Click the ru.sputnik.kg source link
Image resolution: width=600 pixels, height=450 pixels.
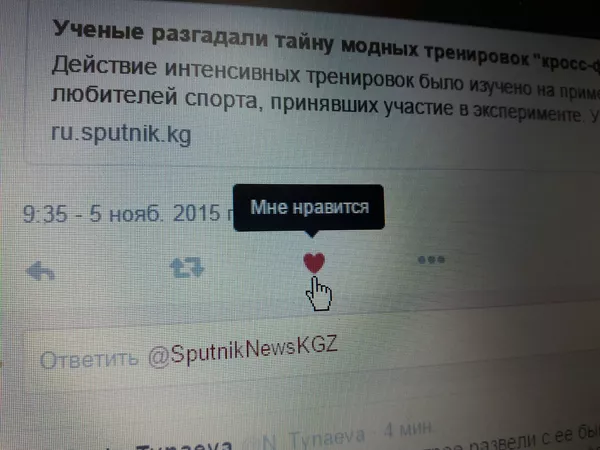pos(121,133)
